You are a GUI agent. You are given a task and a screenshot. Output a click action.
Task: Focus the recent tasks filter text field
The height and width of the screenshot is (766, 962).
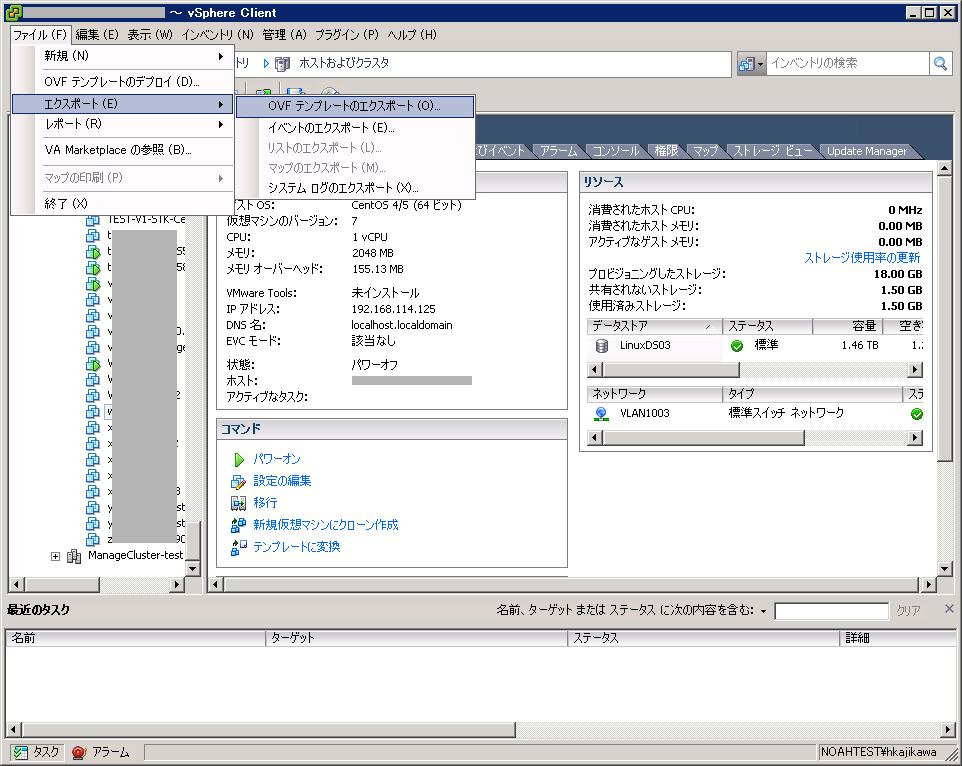tap(831, 611)
